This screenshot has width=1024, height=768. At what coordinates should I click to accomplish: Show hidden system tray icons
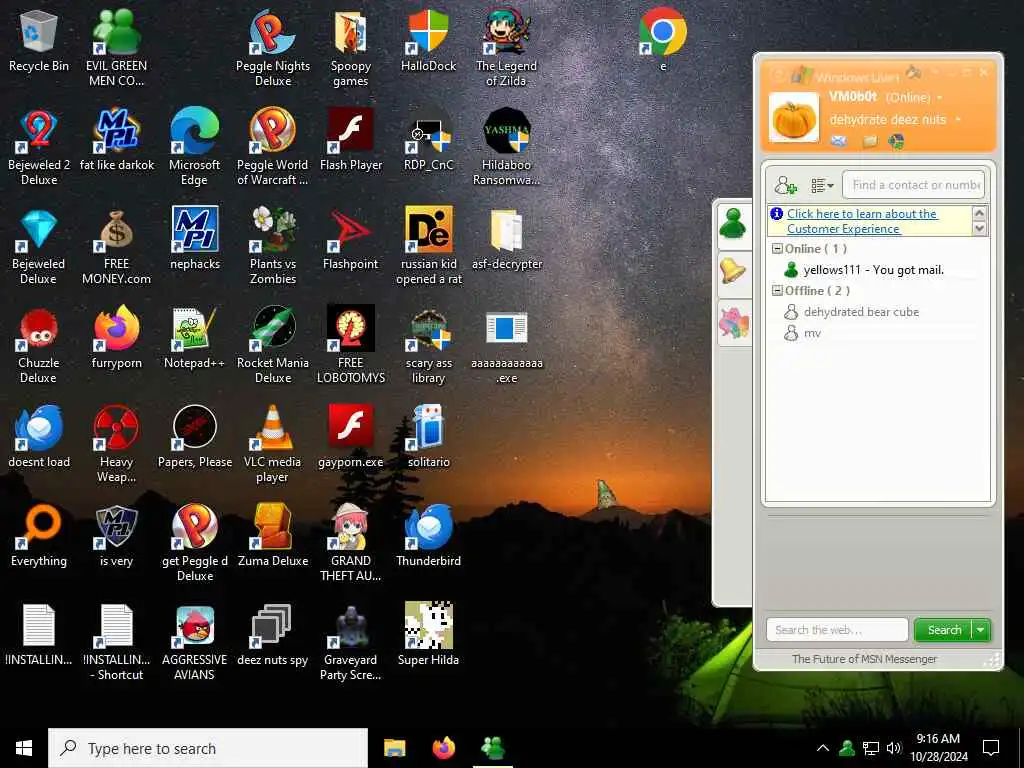[x=822, y=748]
